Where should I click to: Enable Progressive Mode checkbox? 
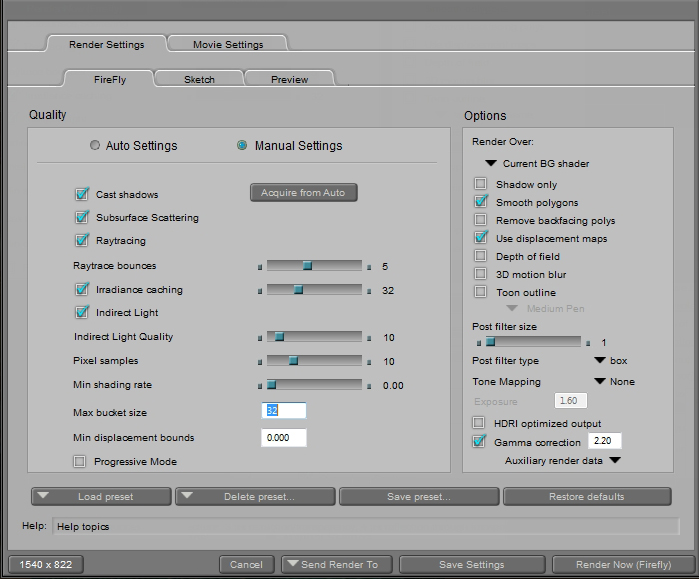[x=80, y=461]
